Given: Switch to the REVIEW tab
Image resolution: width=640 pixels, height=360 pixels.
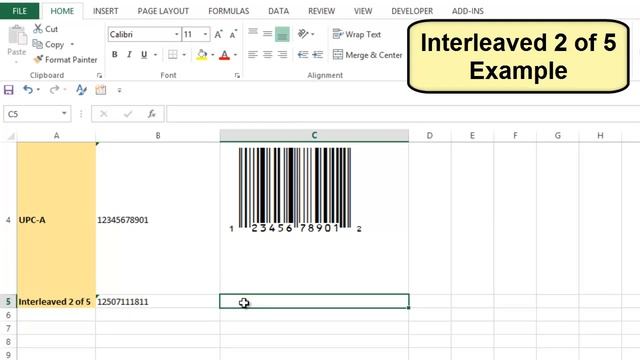Looking at the screenshot, I should [321, 11].
